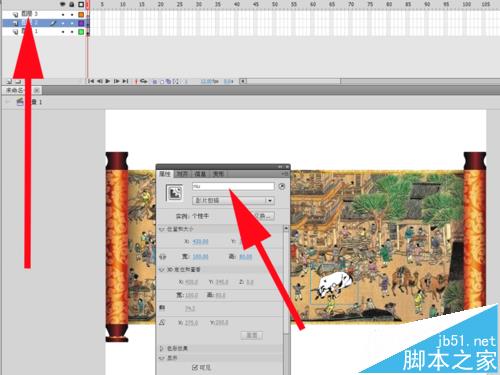Click the edit multiple frames icon

[x=169, y=81]
